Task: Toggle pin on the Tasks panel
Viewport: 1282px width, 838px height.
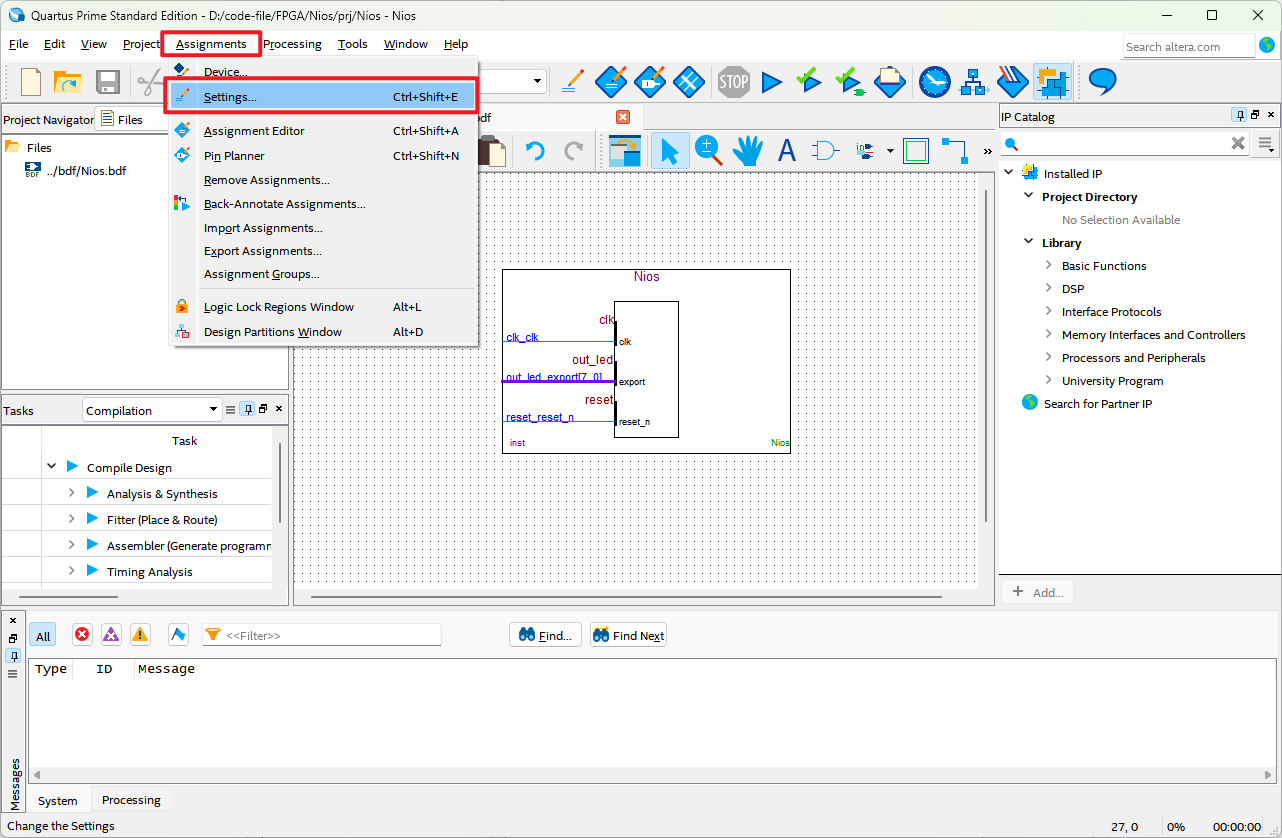Action: click(247, 409)
